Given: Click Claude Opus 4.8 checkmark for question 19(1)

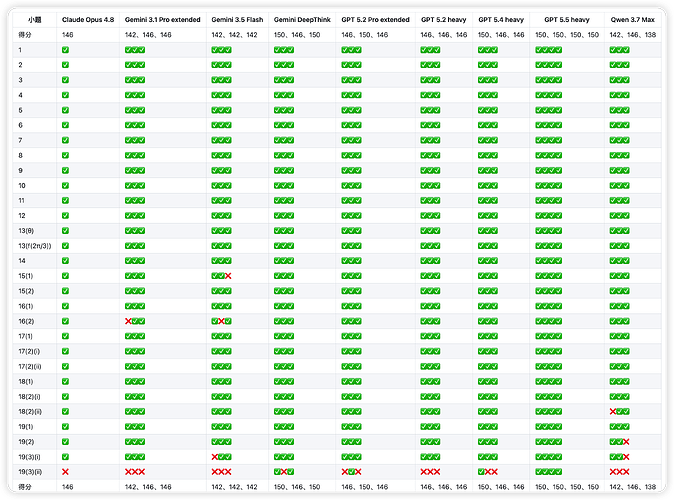Looking at the screenshot, I should [x=65, y=426].
